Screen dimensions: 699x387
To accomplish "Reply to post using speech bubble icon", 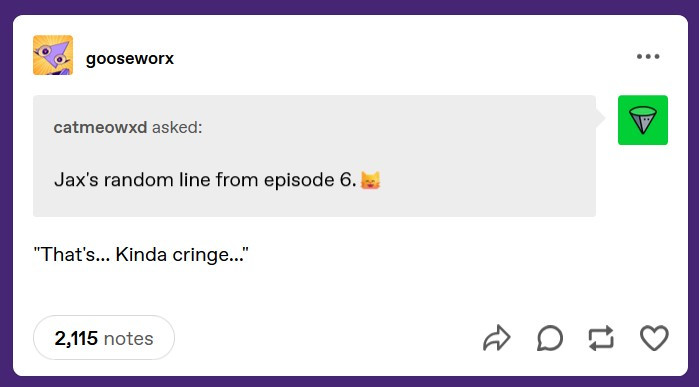I will coord(549,338).
